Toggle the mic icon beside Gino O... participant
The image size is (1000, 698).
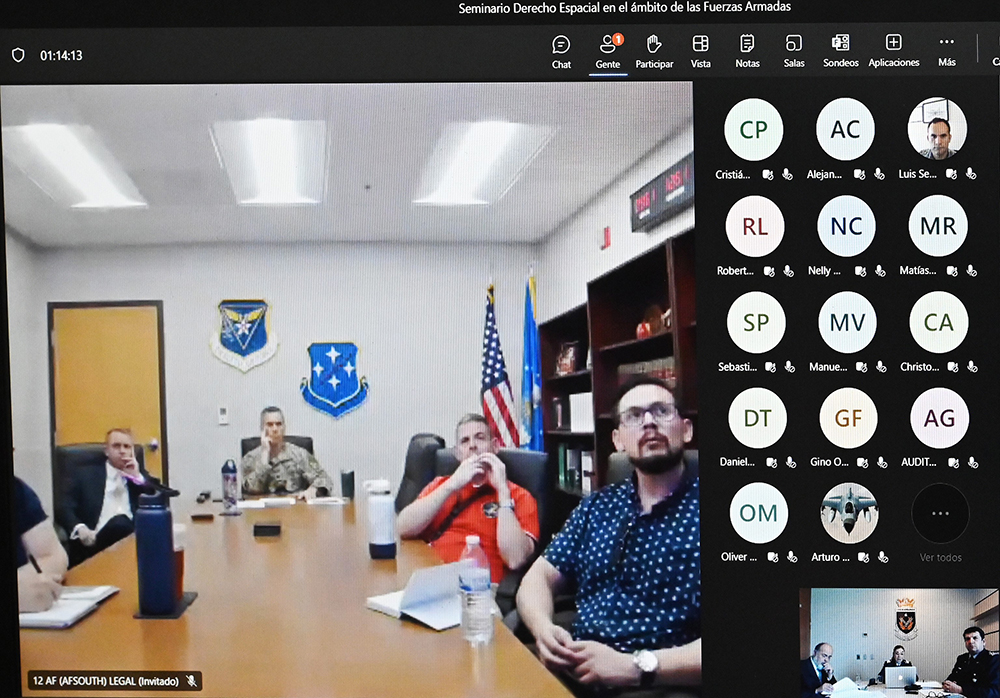click(882, 463)
